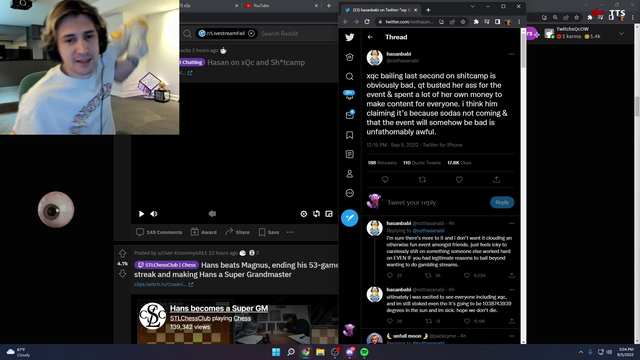This screenshot has width=640, height=360.
Task: Navigate back in the Twitter browser window
Action: [x=346, y=22]
